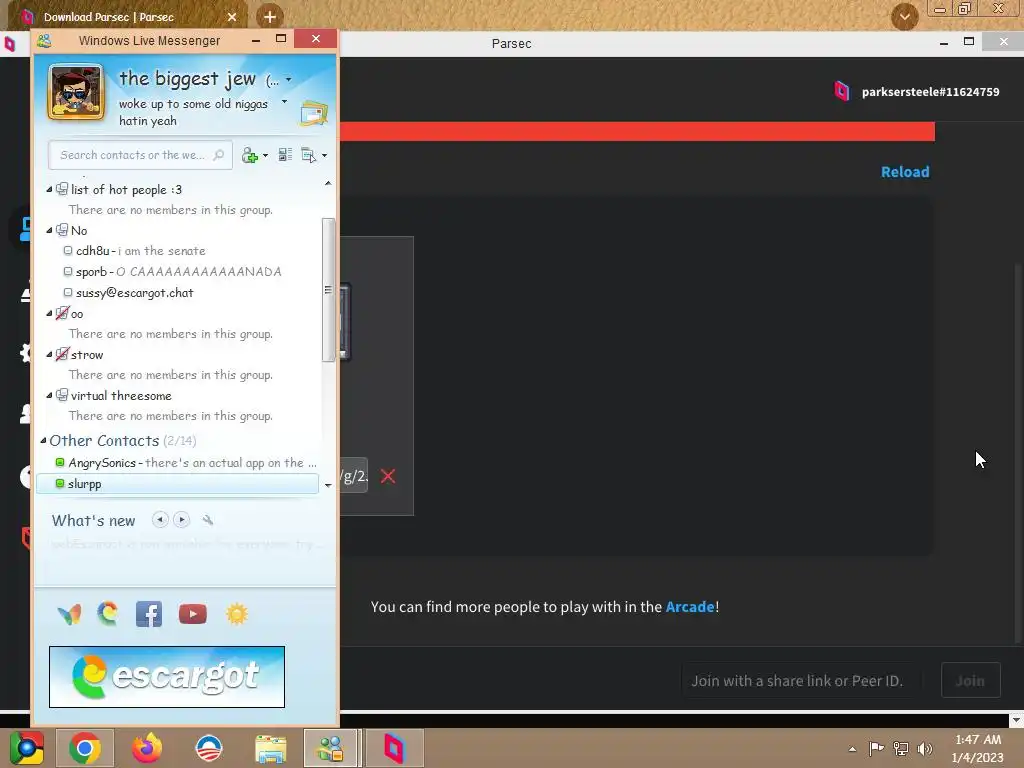This screenshot has width=1024, height=768.
Task: Collapse the 'strow' contact group
Action: click(x=49, y=355)
